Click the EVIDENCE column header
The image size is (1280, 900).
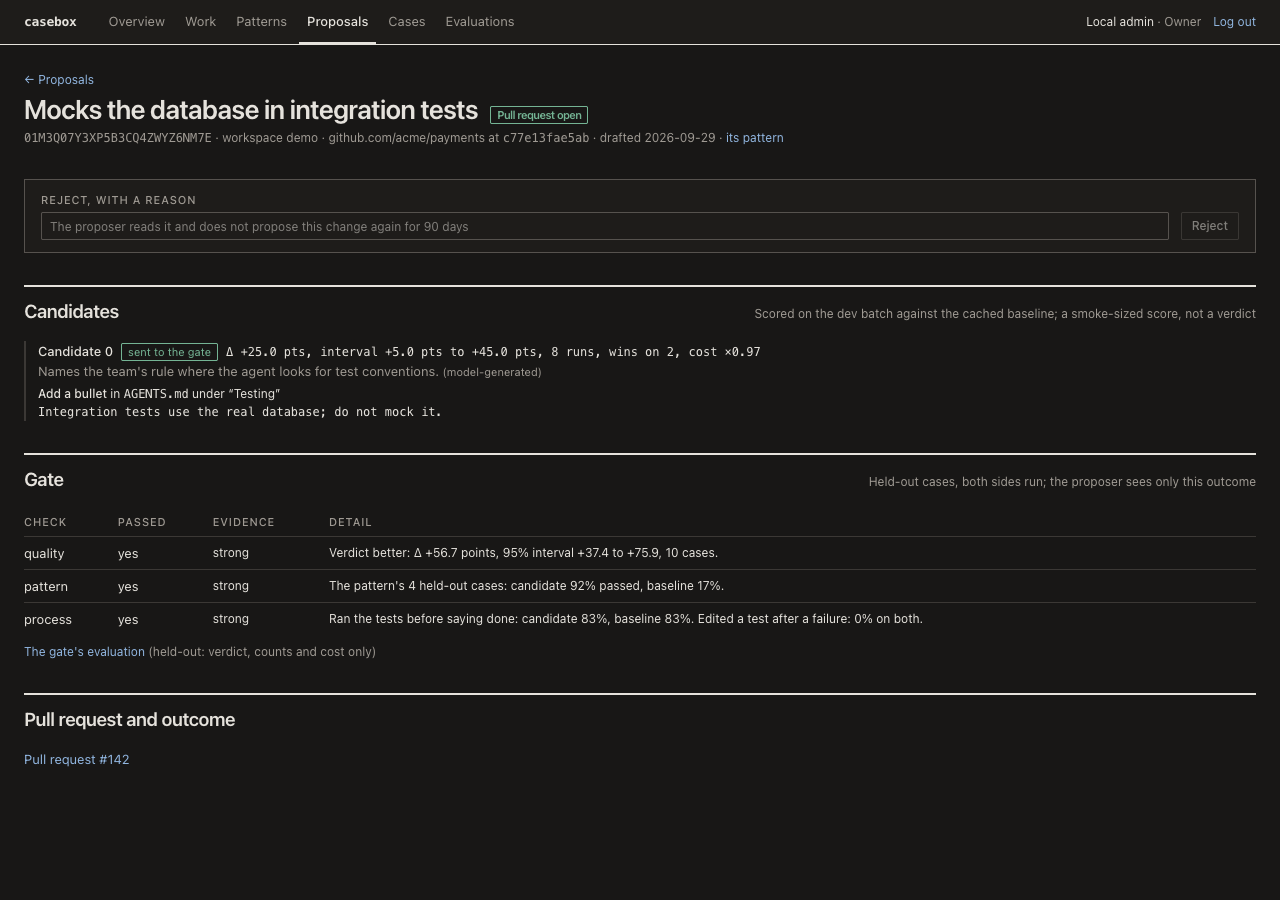pos(243,522)
